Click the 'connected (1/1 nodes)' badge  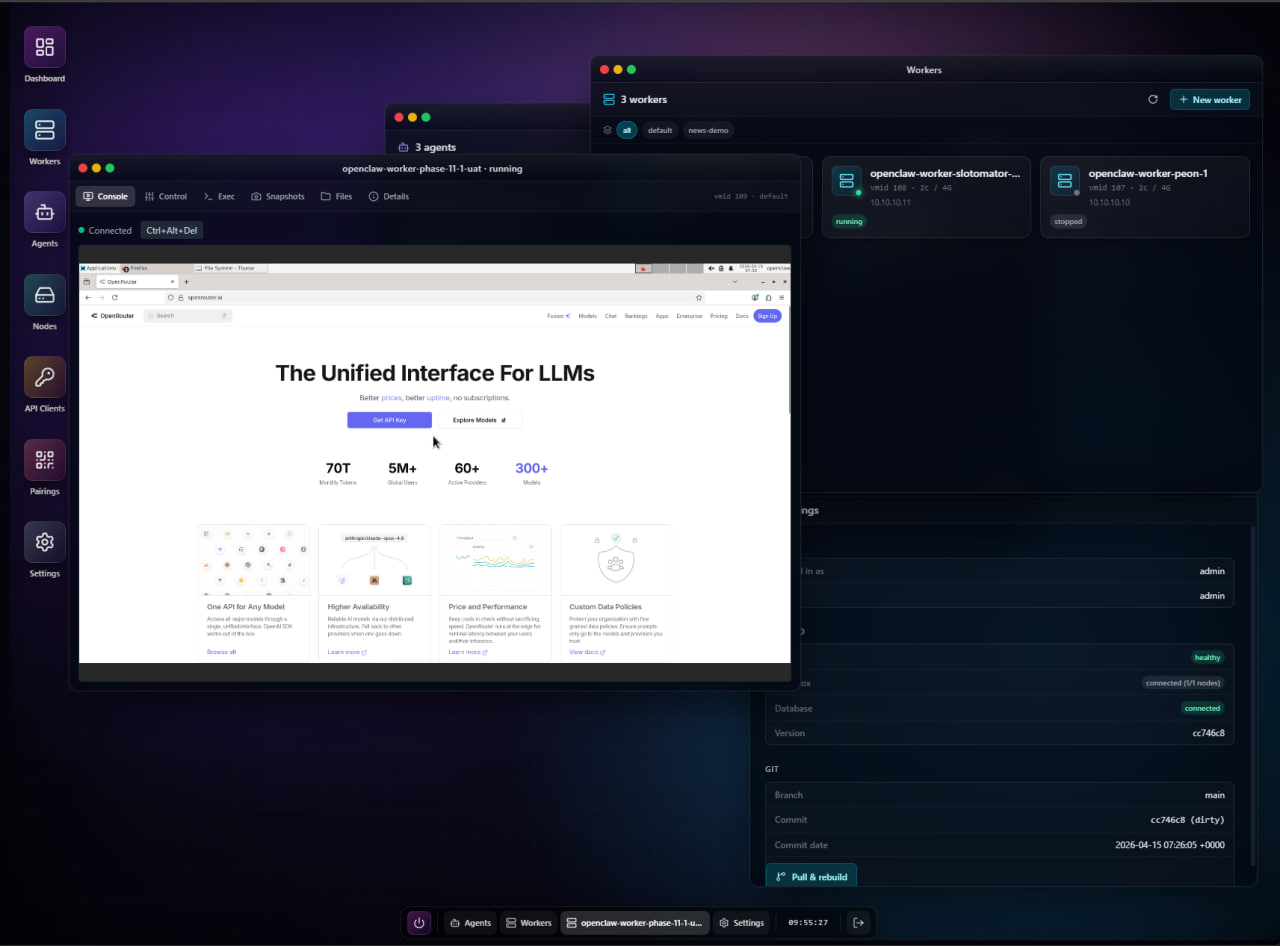point(1184,683)
